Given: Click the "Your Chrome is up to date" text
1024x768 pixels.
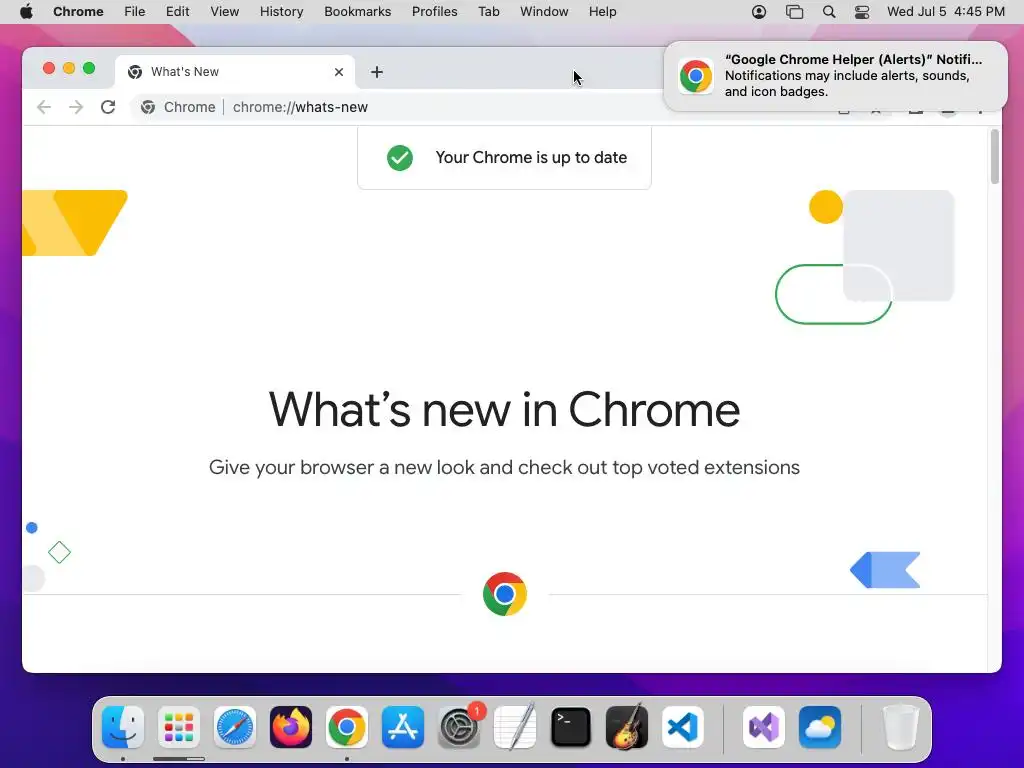Looking at the screenshot, I should tap(531, 157).
